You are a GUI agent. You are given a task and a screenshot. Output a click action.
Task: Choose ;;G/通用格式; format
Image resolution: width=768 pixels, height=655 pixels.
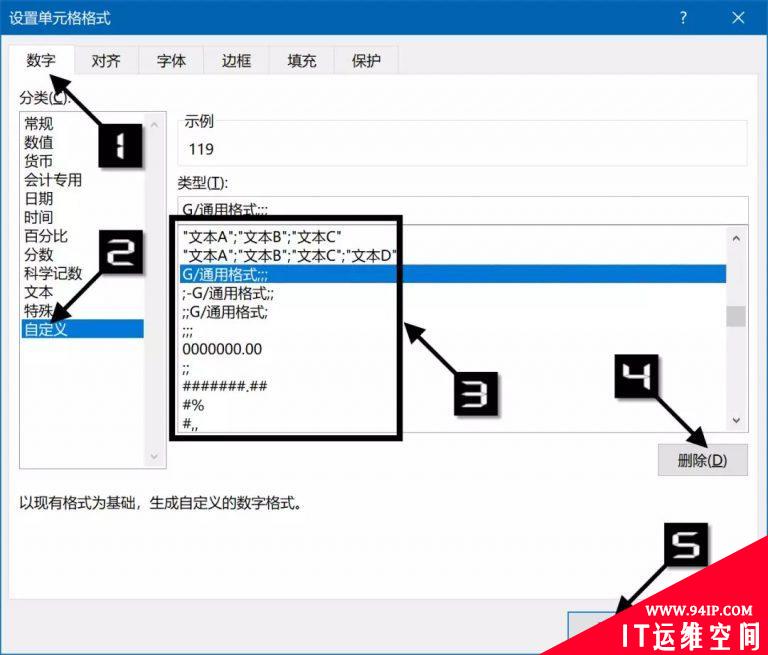coord(453,312)
